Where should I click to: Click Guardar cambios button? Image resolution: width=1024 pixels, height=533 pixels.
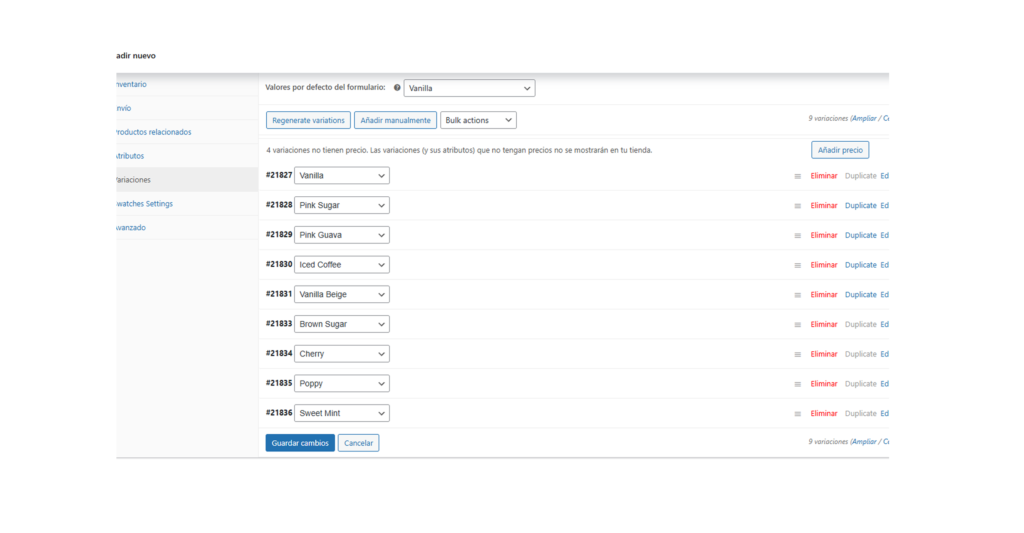tap(300, 443)
